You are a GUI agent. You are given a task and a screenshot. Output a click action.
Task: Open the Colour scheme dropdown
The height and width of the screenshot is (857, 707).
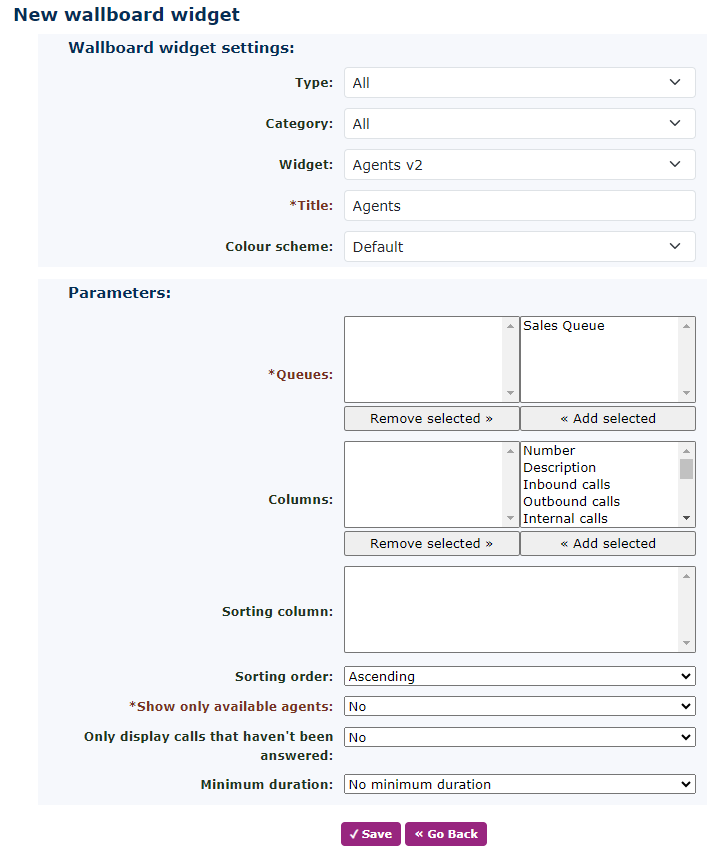click(x=519, y=247)
